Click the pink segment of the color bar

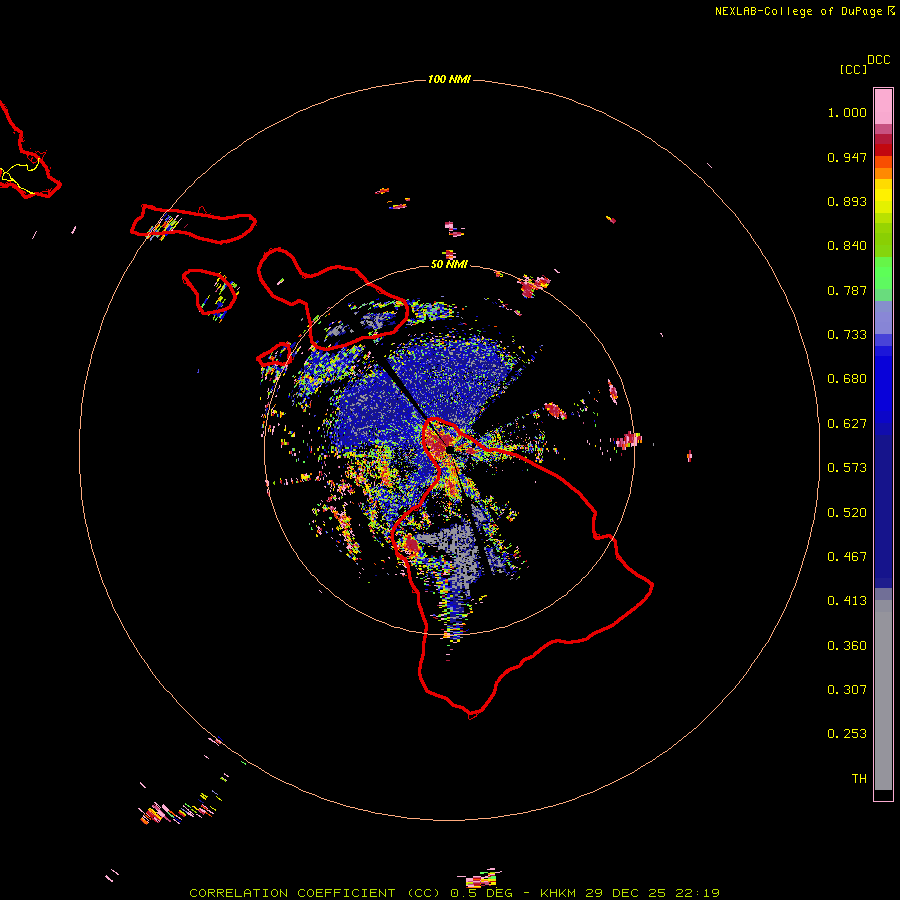(883, 107)
